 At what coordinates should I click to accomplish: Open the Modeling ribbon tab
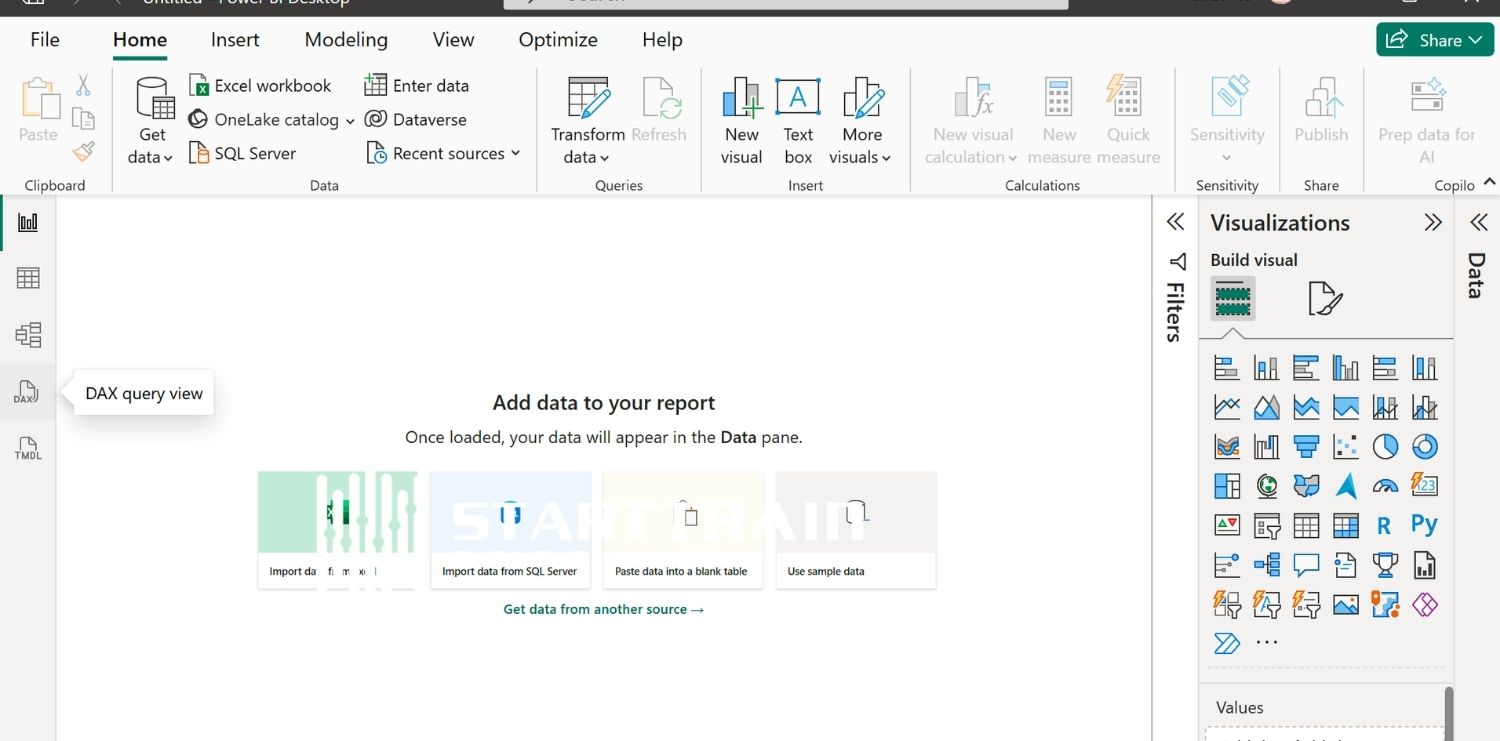(346, 40)
